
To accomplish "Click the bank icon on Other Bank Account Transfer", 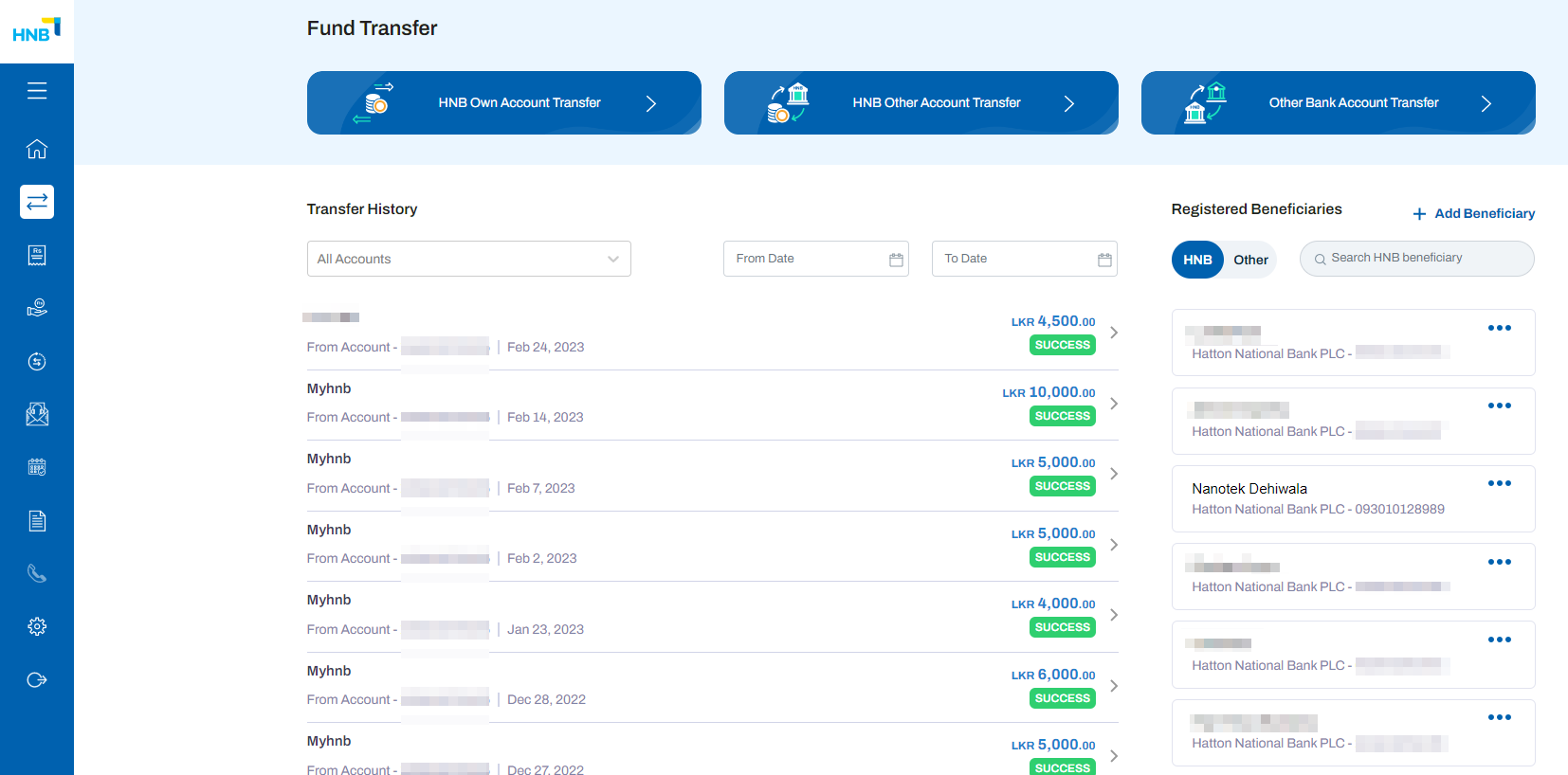I will pos(1206,102).
